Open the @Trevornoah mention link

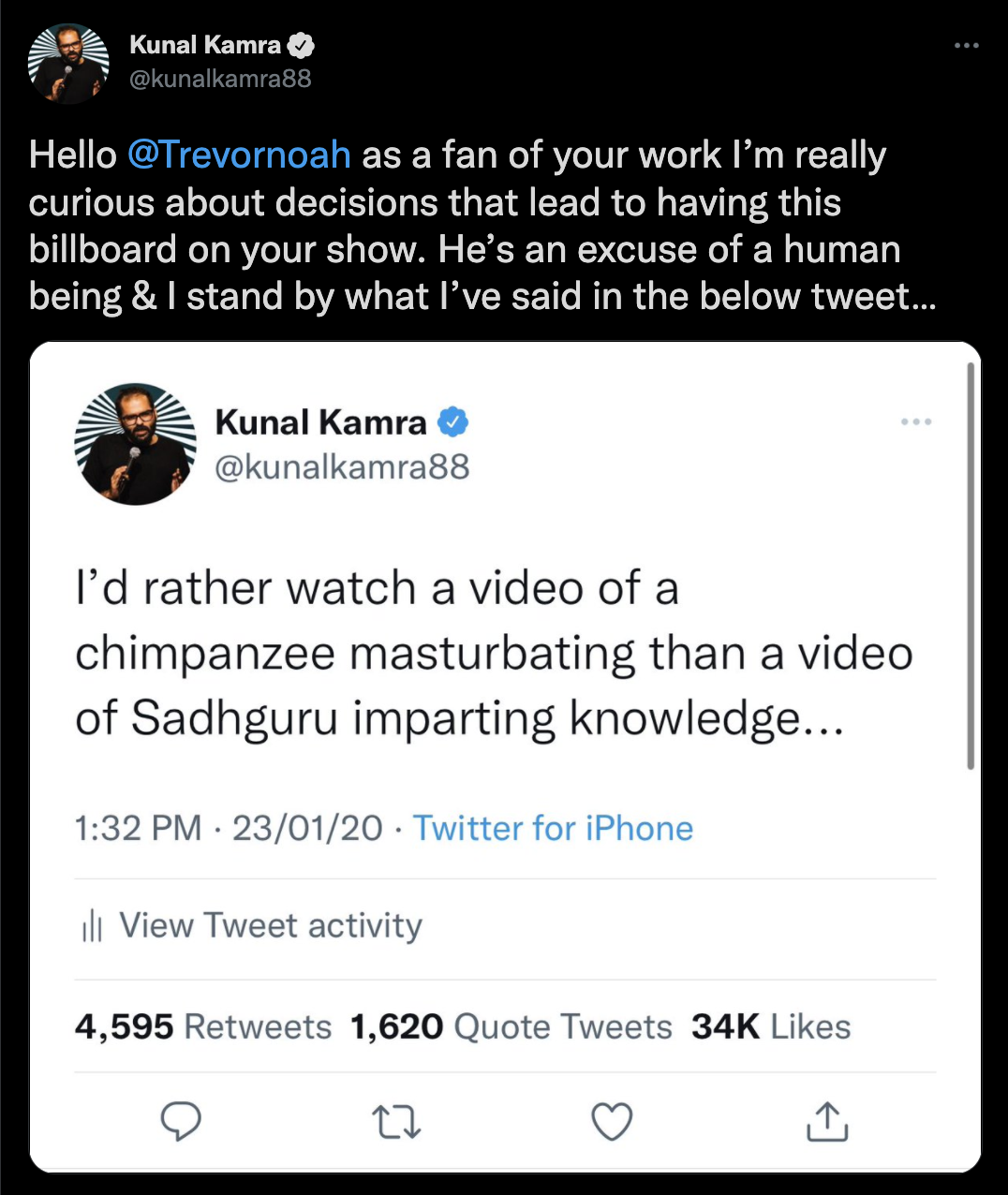click(x=239, y=155)
